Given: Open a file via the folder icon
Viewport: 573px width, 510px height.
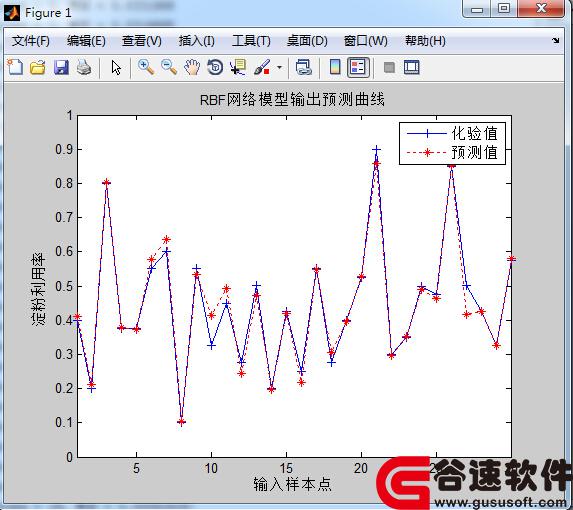Looking at the screenshot, I should click(38, 67).
